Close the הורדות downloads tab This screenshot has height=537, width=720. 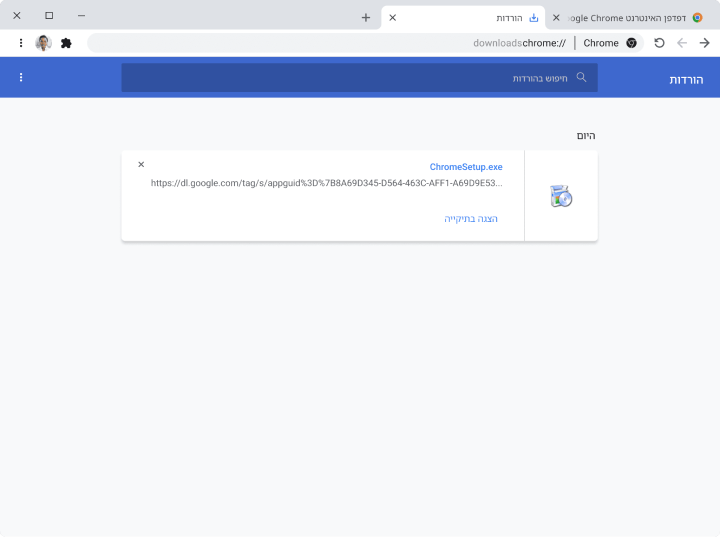[x=392, y=17]
